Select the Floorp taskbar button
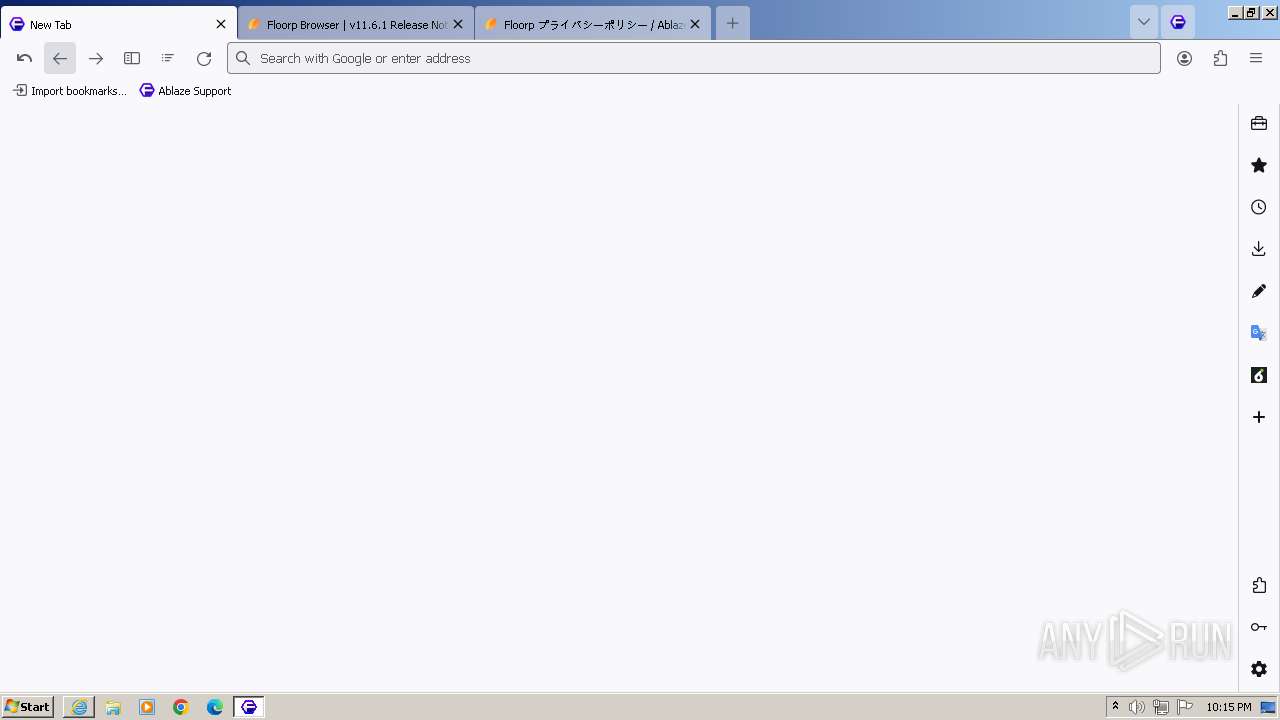 (x=249, y=707)
